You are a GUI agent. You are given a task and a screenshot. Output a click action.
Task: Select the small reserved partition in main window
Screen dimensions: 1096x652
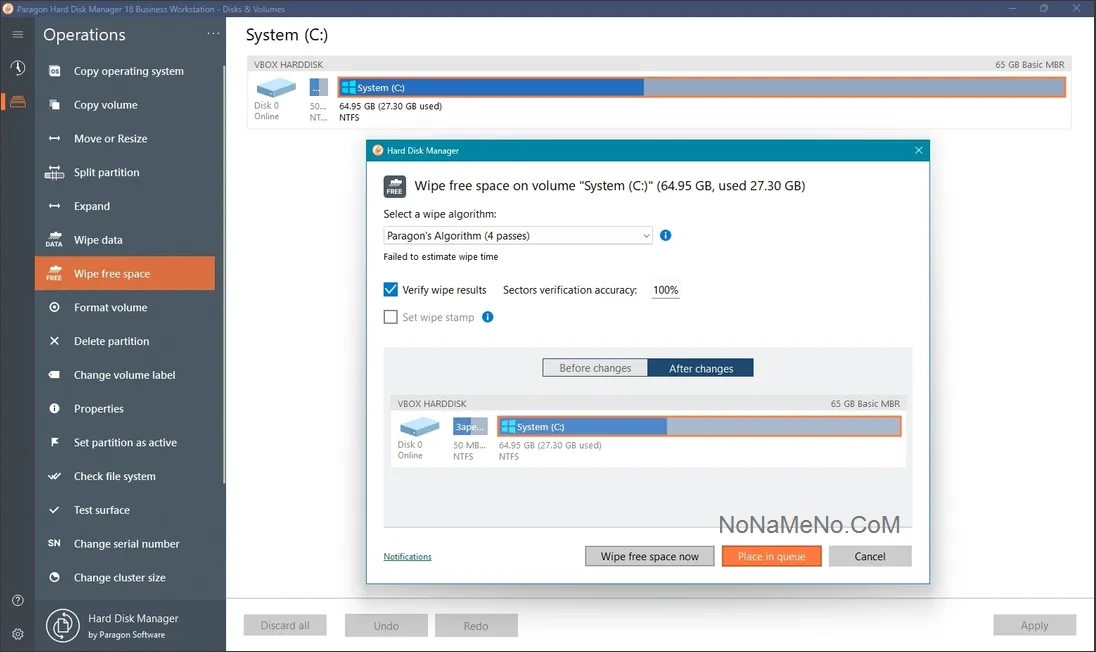[319, 87]
